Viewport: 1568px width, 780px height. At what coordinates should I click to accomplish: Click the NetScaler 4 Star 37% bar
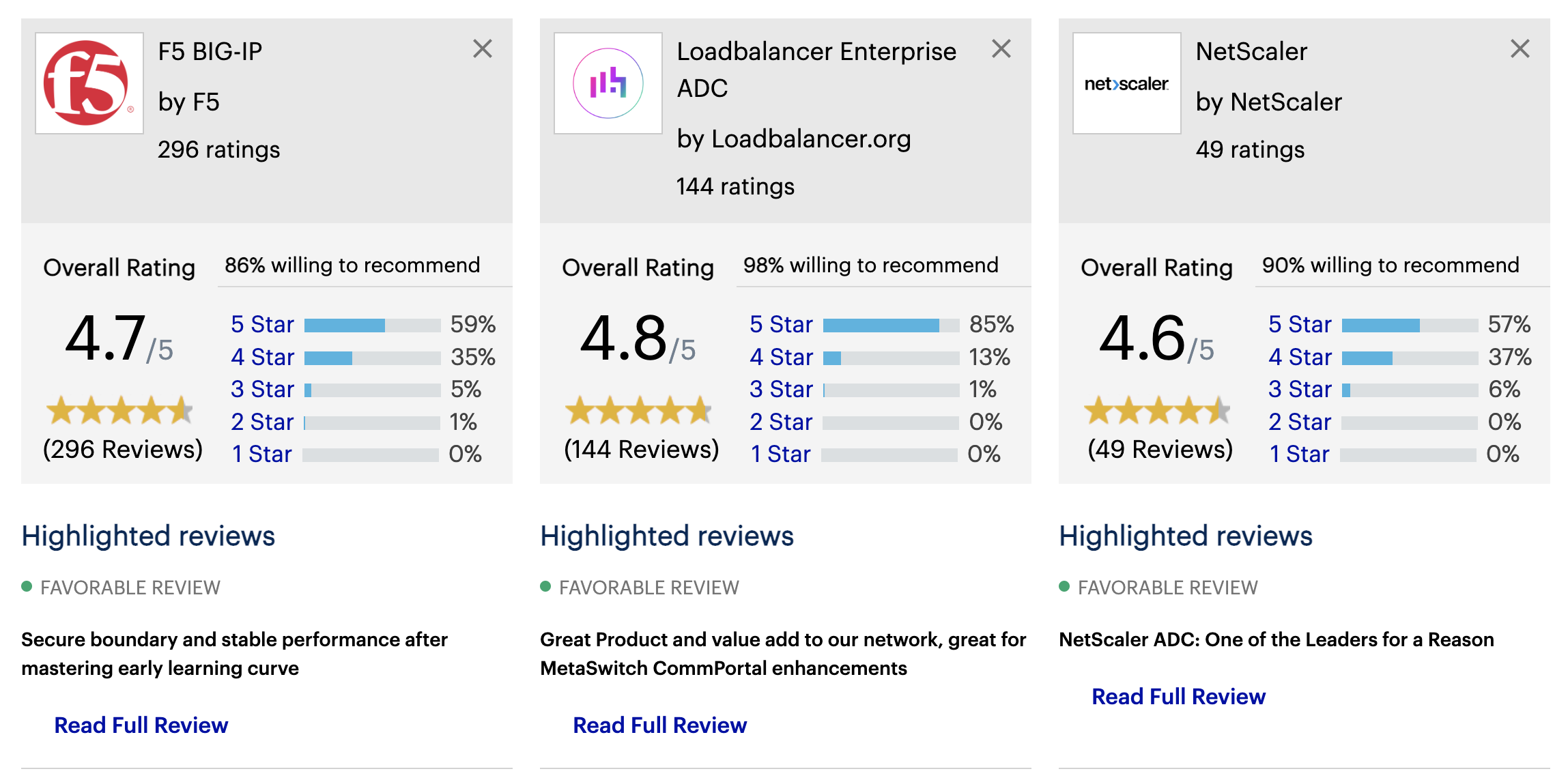1410,358
